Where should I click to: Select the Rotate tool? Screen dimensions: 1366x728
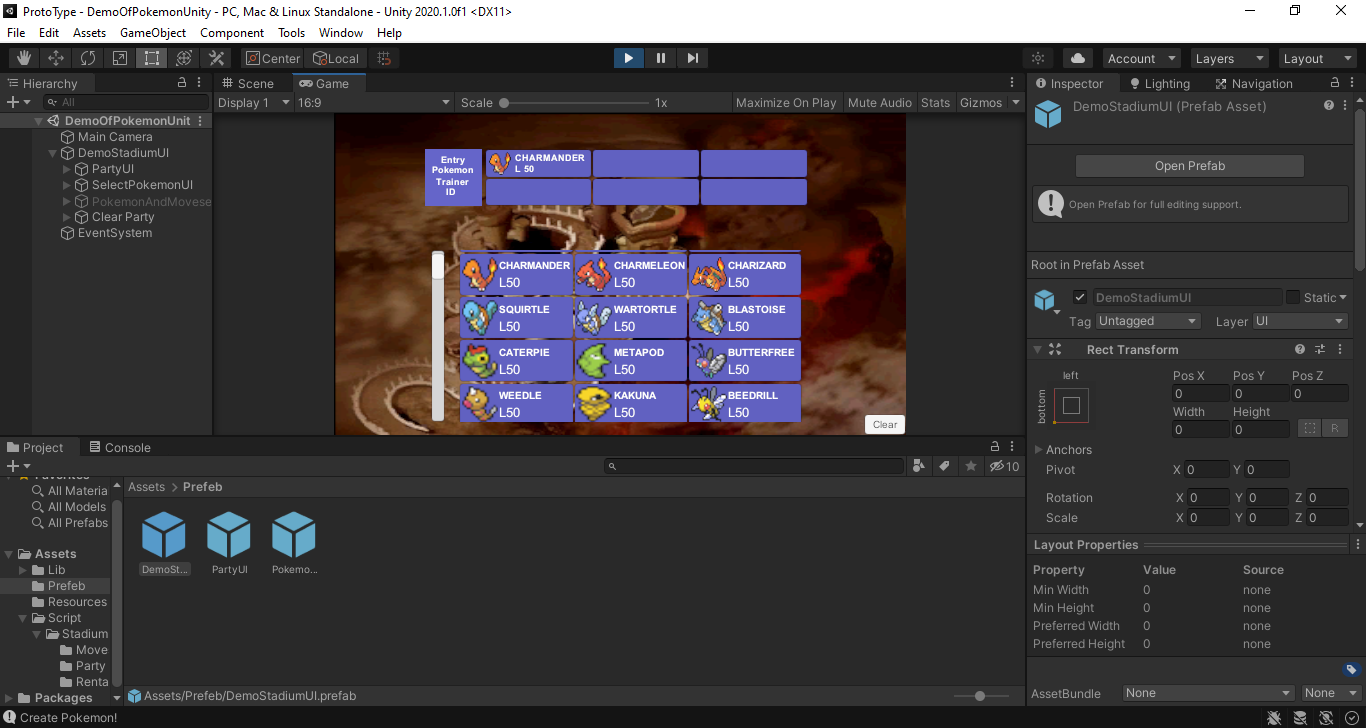(88, 58)
